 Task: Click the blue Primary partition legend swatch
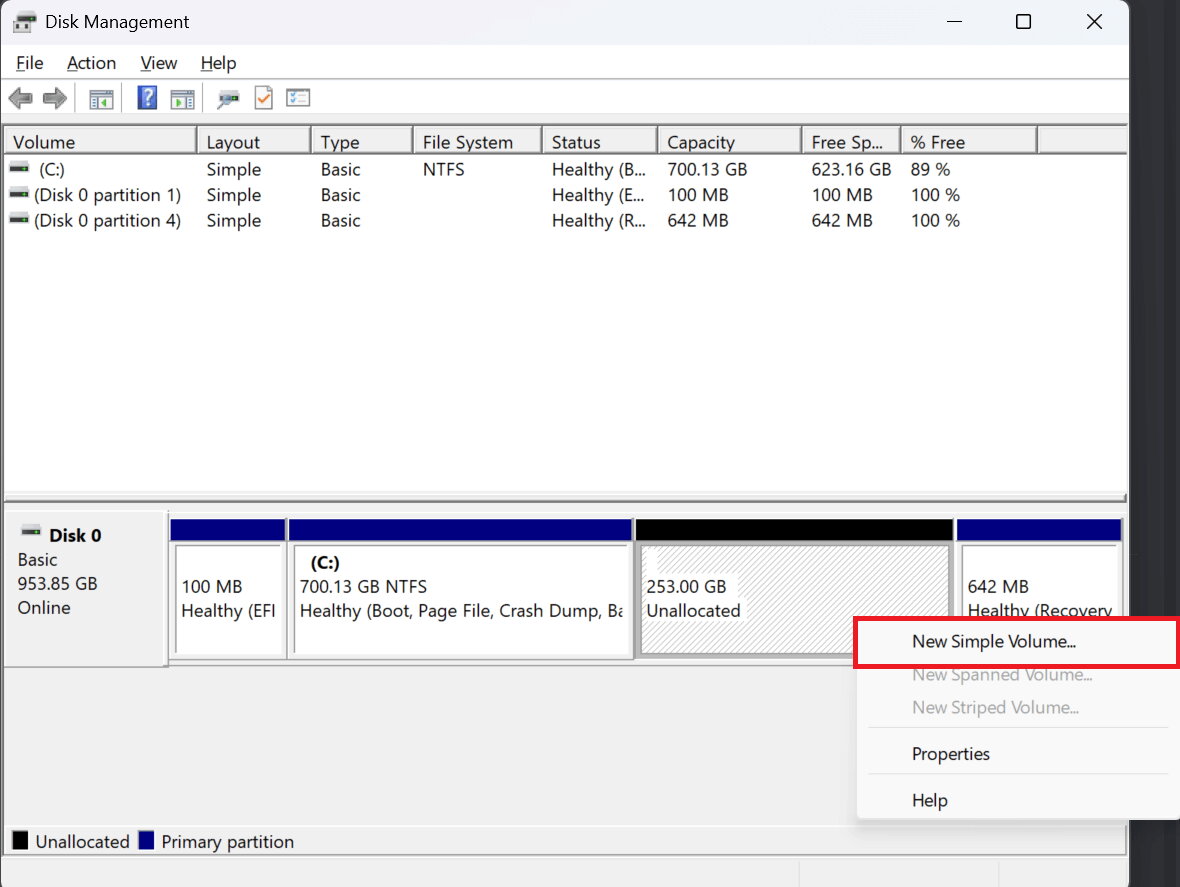147,840
